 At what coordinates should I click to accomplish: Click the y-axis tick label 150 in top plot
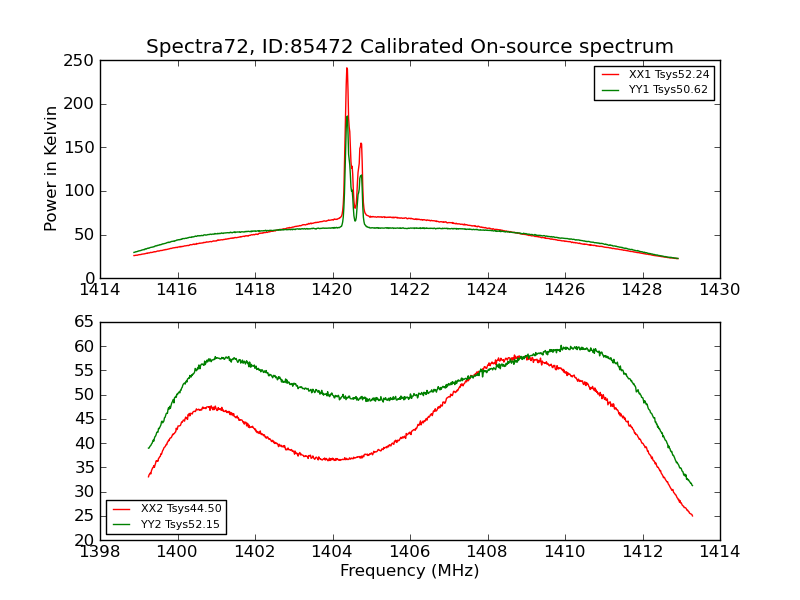79,148
